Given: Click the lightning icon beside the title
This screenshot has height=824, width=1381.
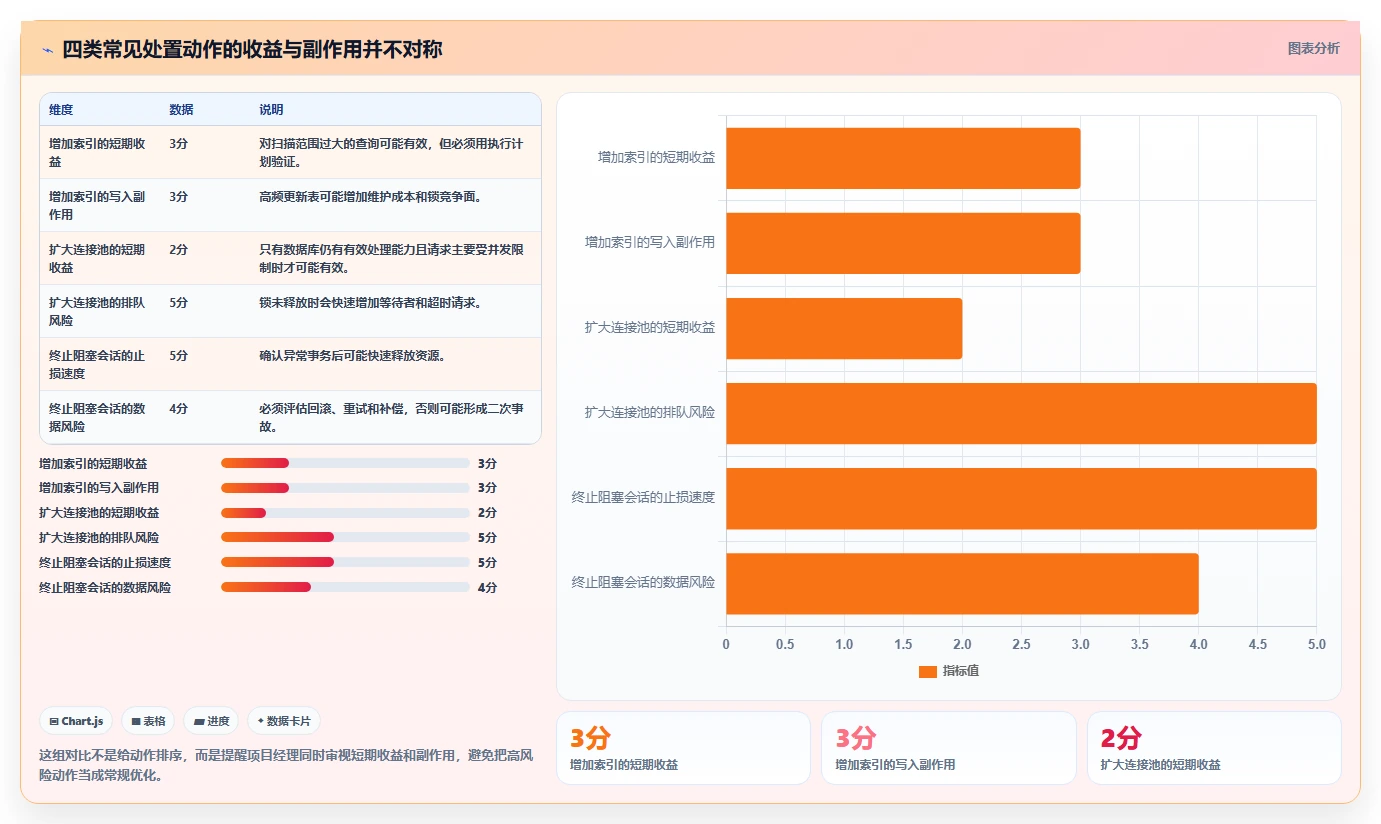Looking at the screenshot, I should pyautogui.click(x=48, y=50).
